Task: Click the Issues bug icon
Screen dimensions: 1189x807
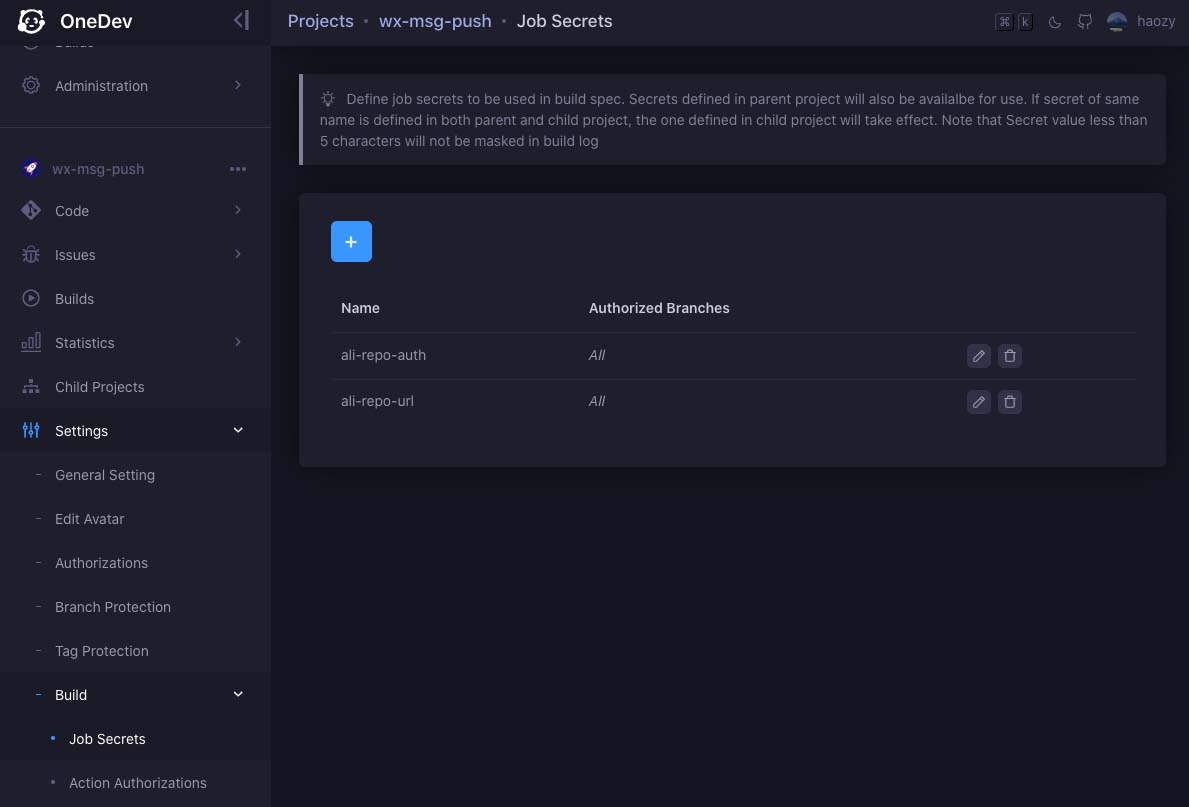Action: pos(31,255)
